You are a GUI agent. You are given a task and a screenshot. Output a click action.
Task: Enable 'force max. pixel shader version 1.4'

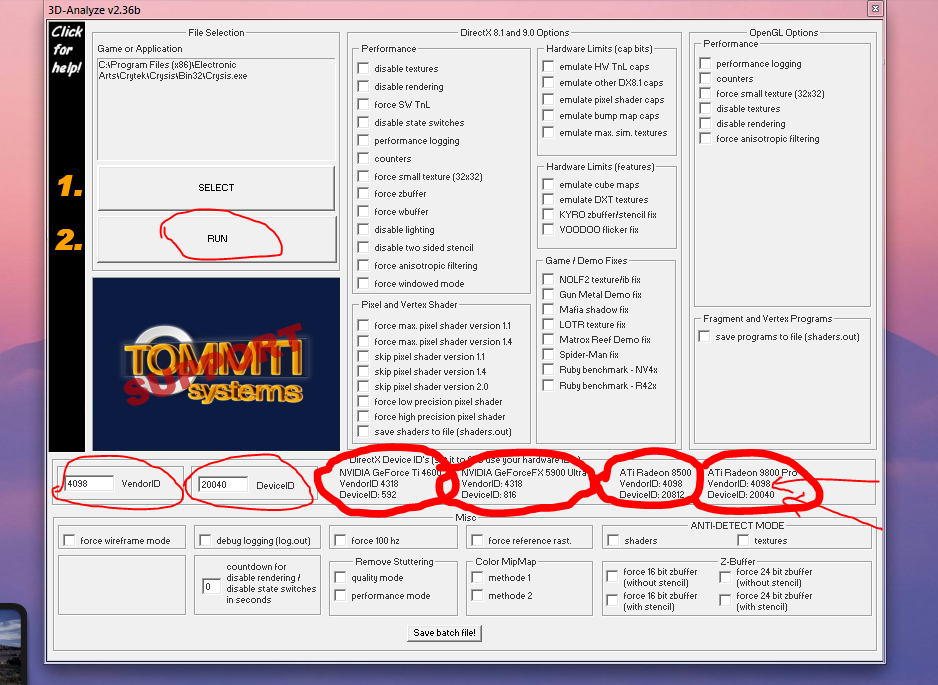coord(363,341)
